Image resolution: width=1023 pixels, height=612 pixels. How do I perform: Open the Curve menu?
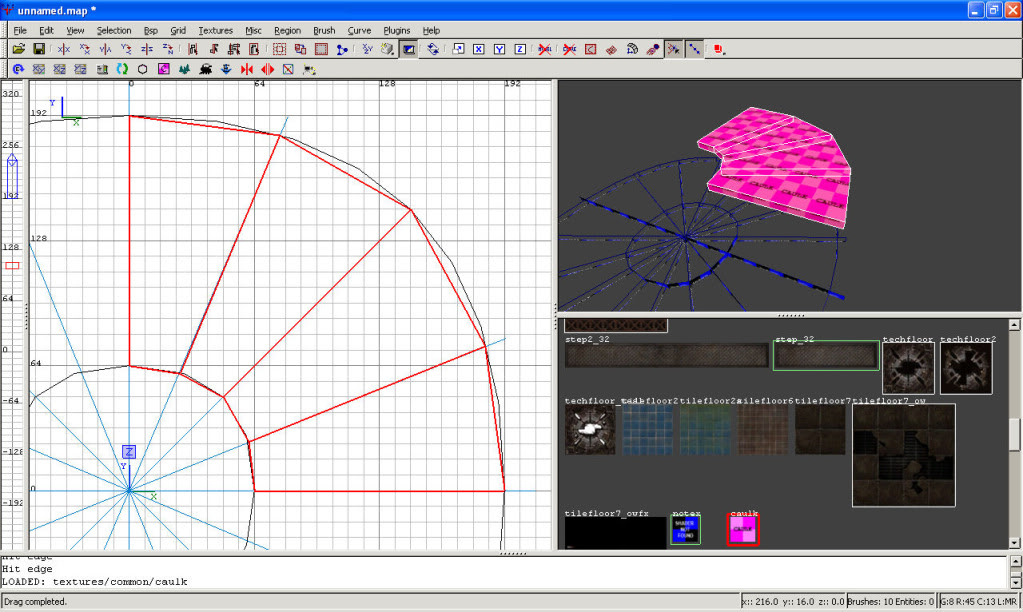click(359, 31)
